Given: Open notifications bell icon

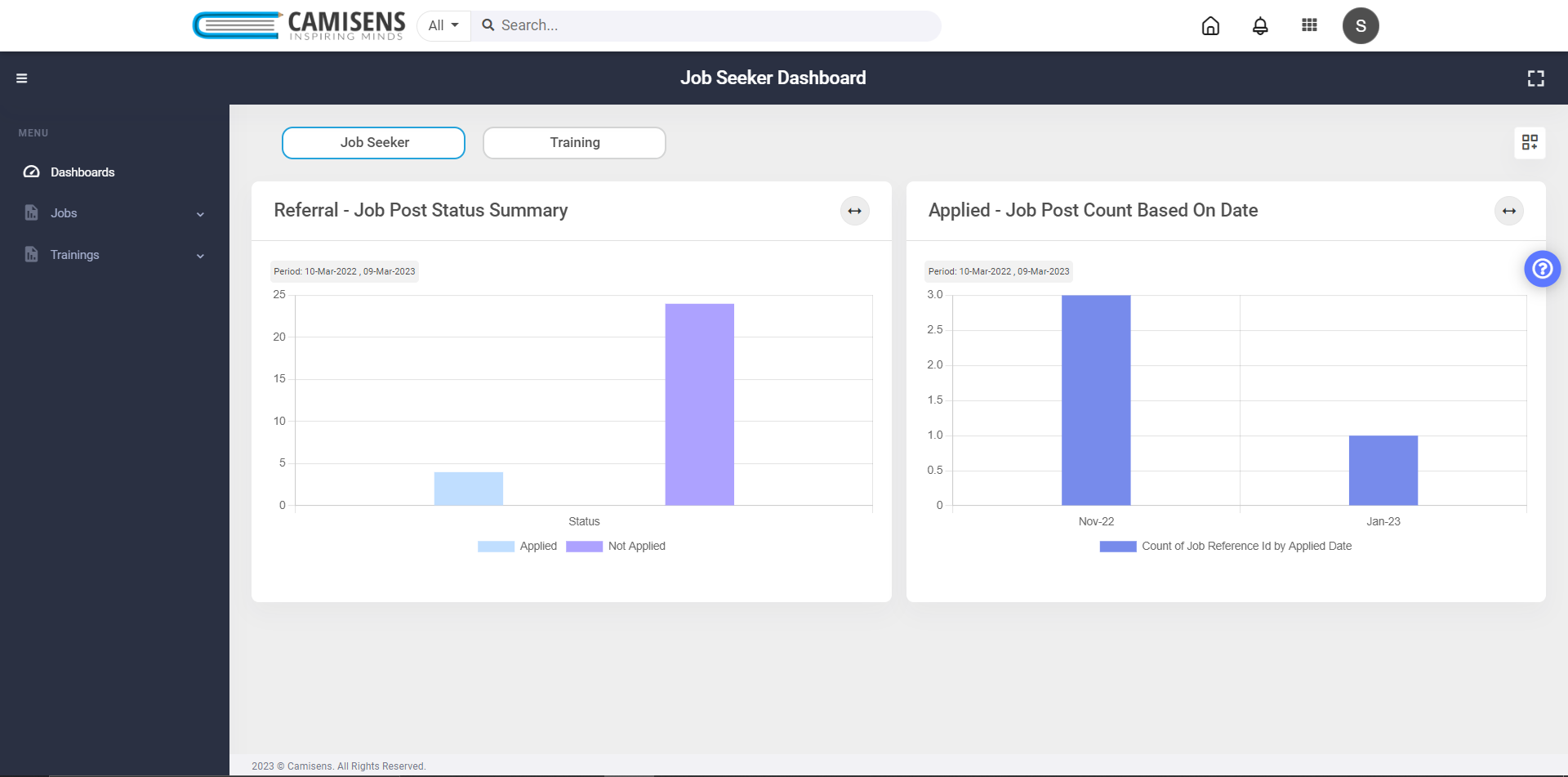Looking at the screenshot, I should [x=1260, y=26].
